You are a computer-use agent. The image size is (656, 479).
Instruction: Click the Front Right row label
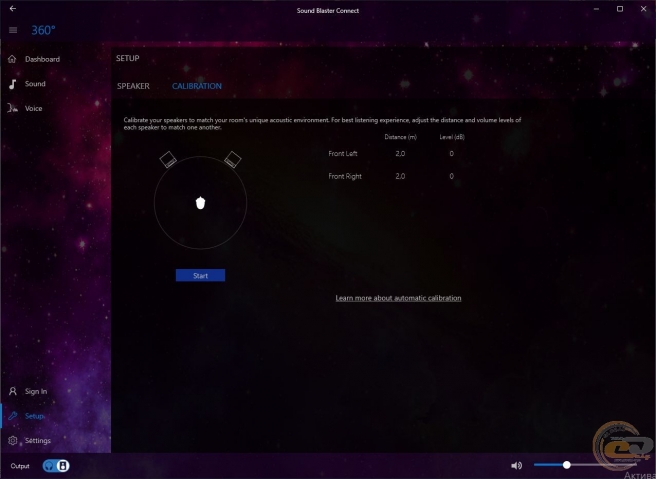click(345, 176)
